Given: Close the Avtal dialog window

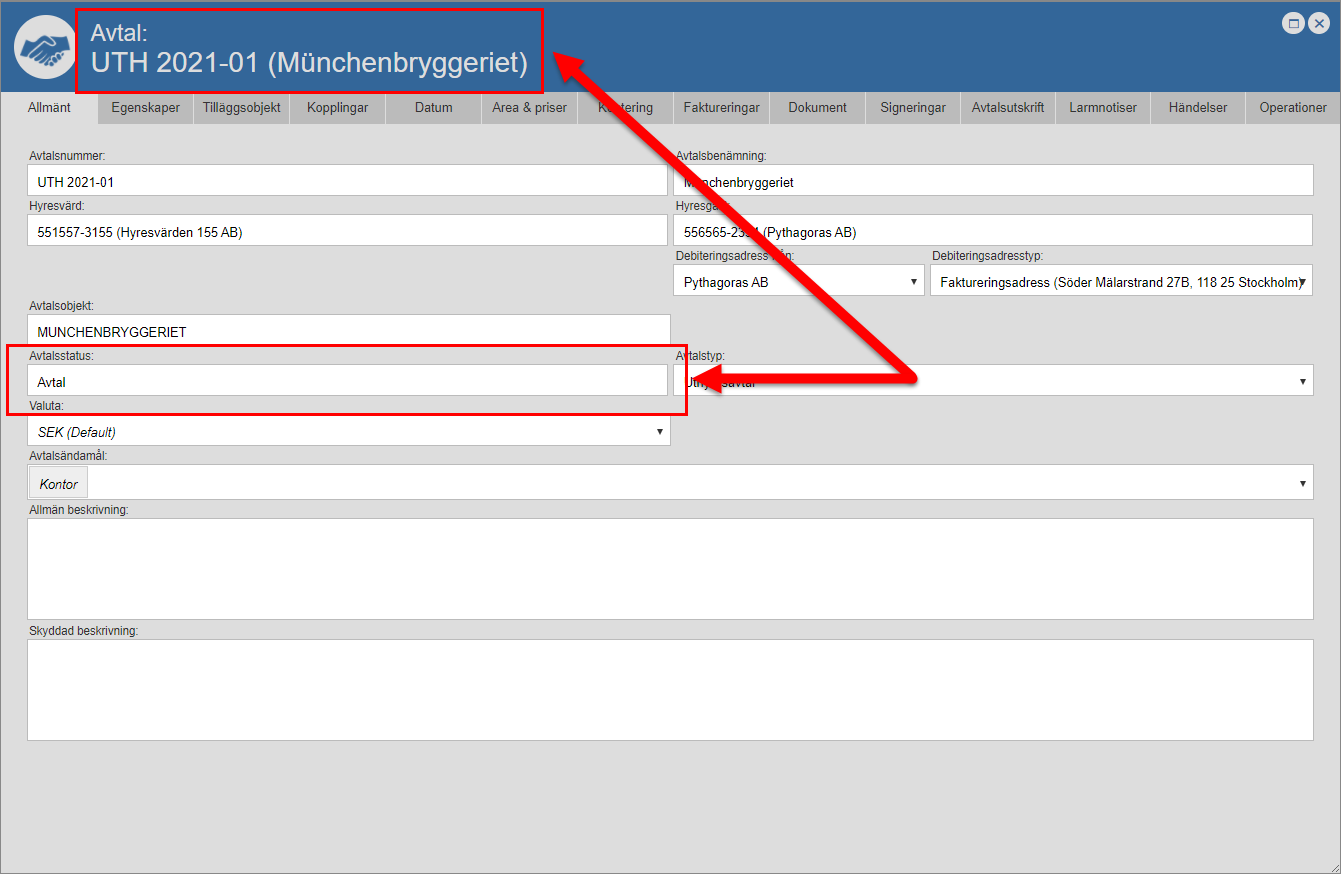Looking at the screenshot, I should [1318, 23].
